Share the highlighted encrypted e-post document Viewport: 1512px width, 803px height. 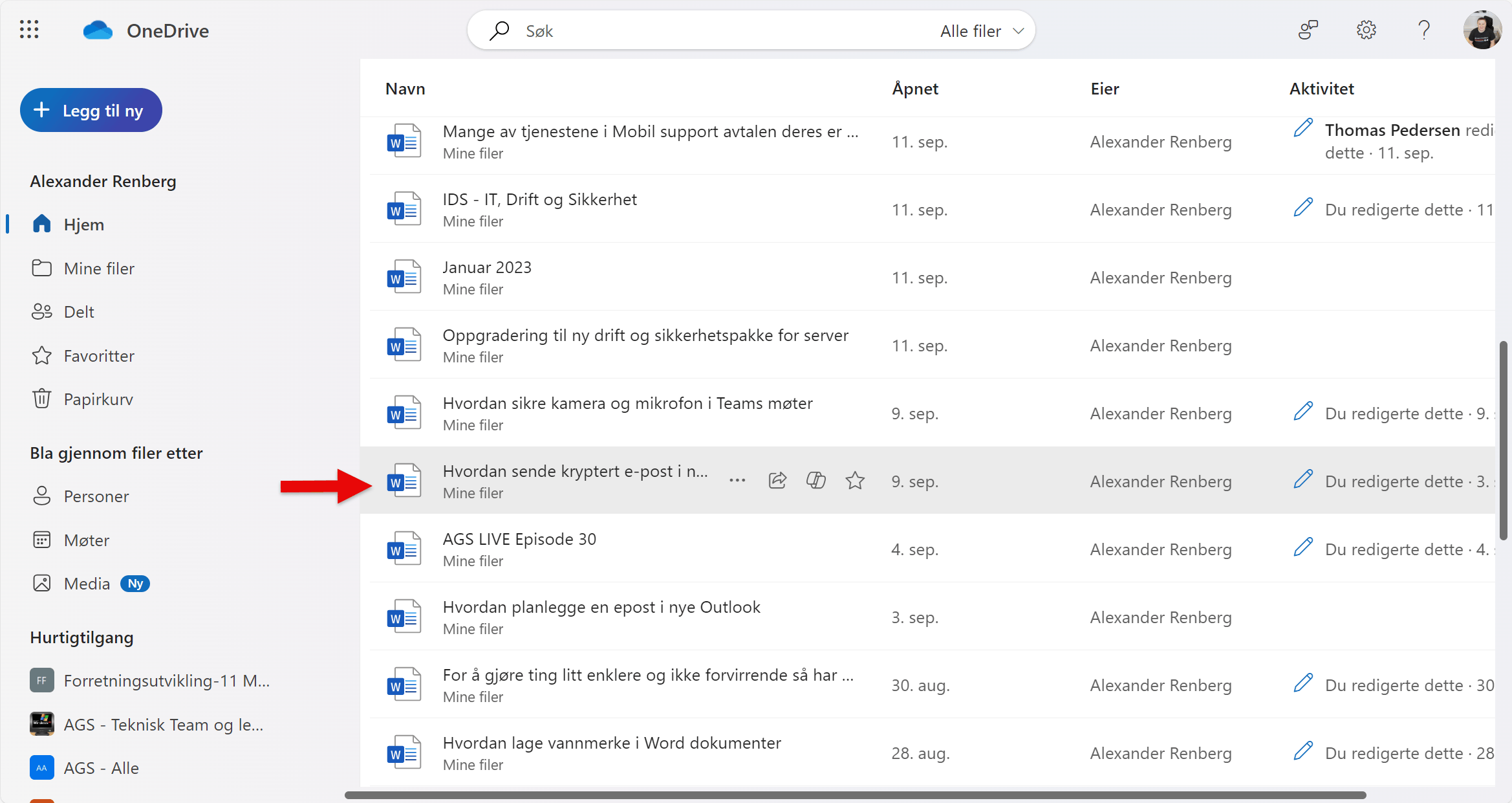[x=777, y=480]
